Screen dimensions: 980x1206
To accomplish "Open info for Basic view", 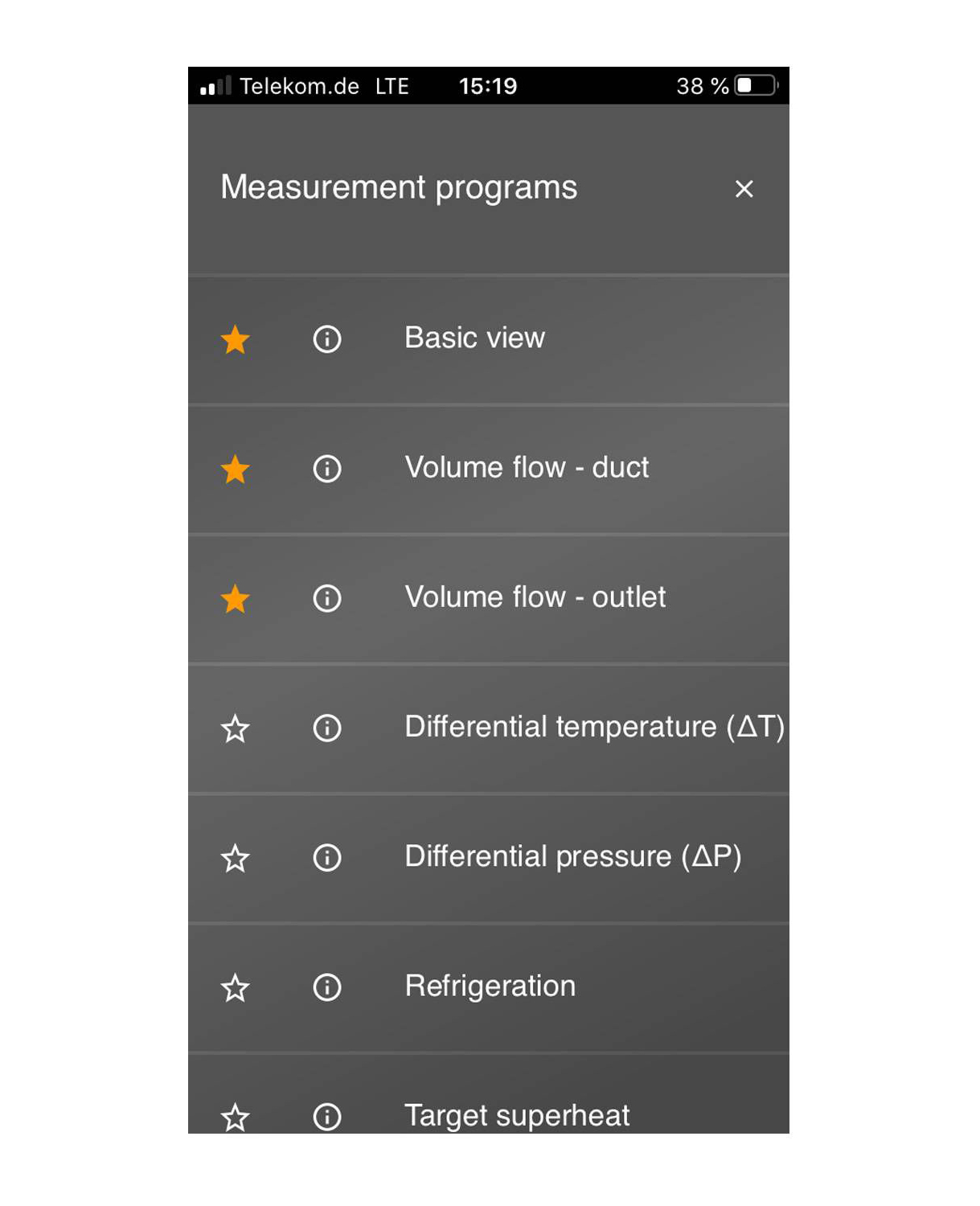I will point(327,339).
